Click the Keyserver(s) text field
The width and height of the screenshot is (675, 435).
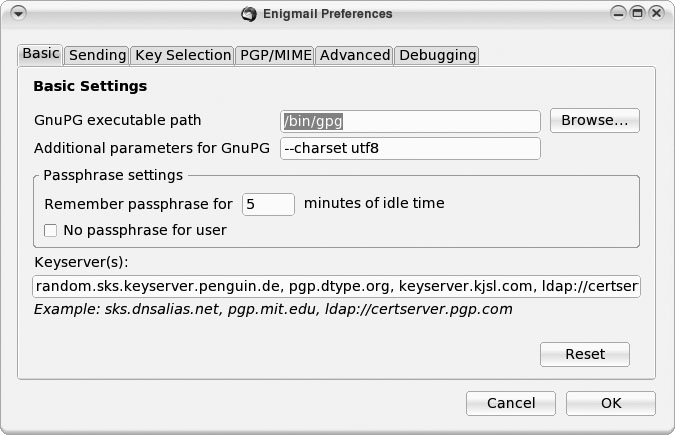(x=336, y=287)
